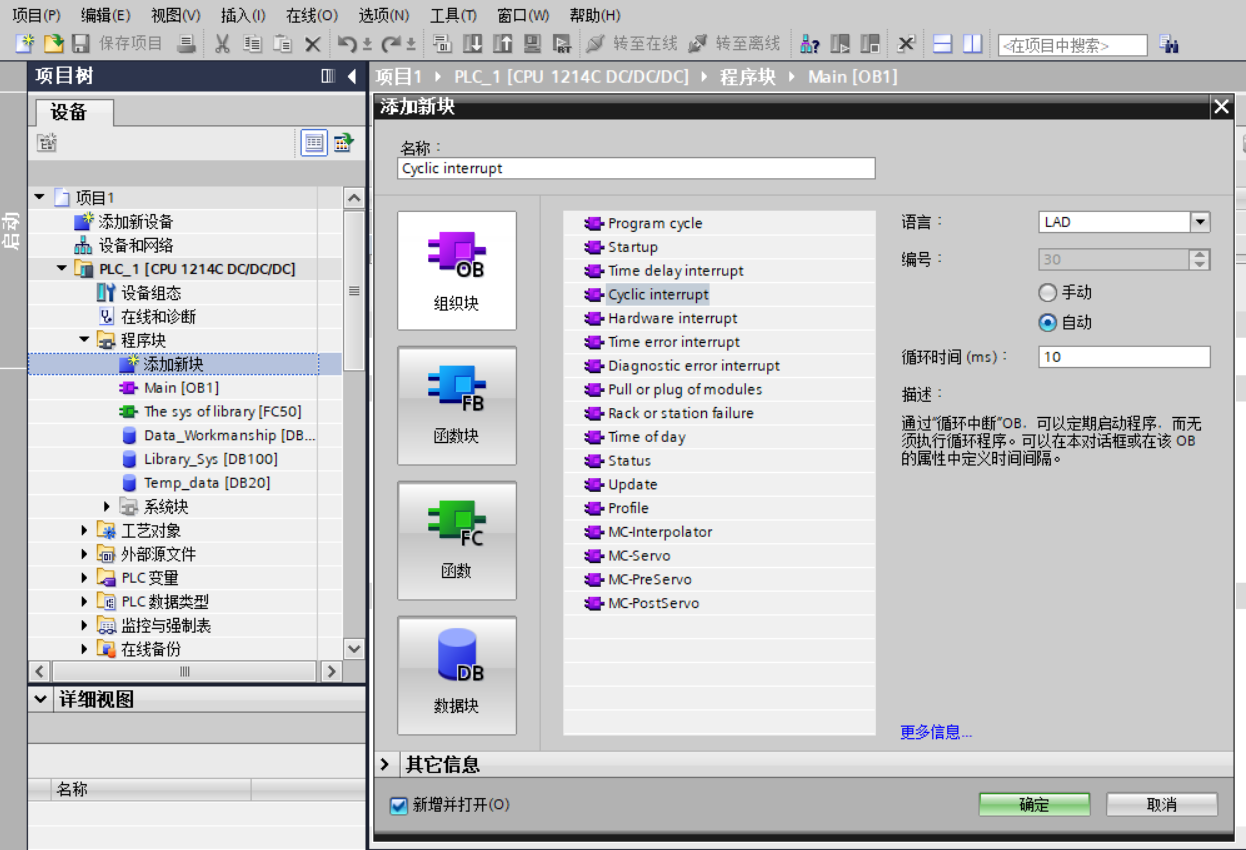This screenshot has height=850, width=1246.
Task: Click the download to device icon
Action: coord(473,44)
